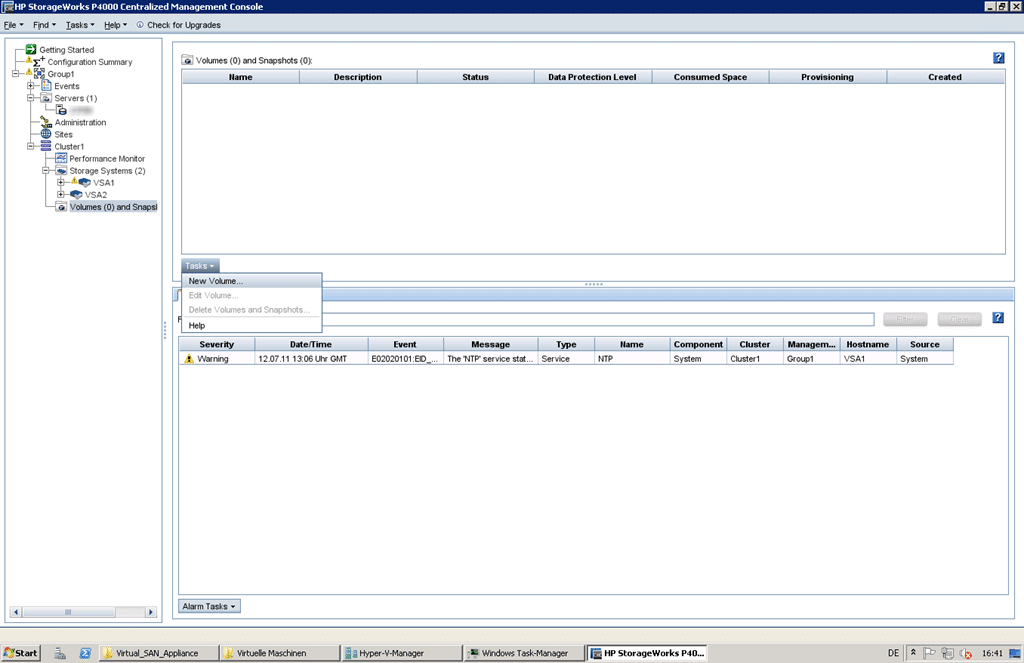Click the VSA1 storage system icon

tap(84, 182)
